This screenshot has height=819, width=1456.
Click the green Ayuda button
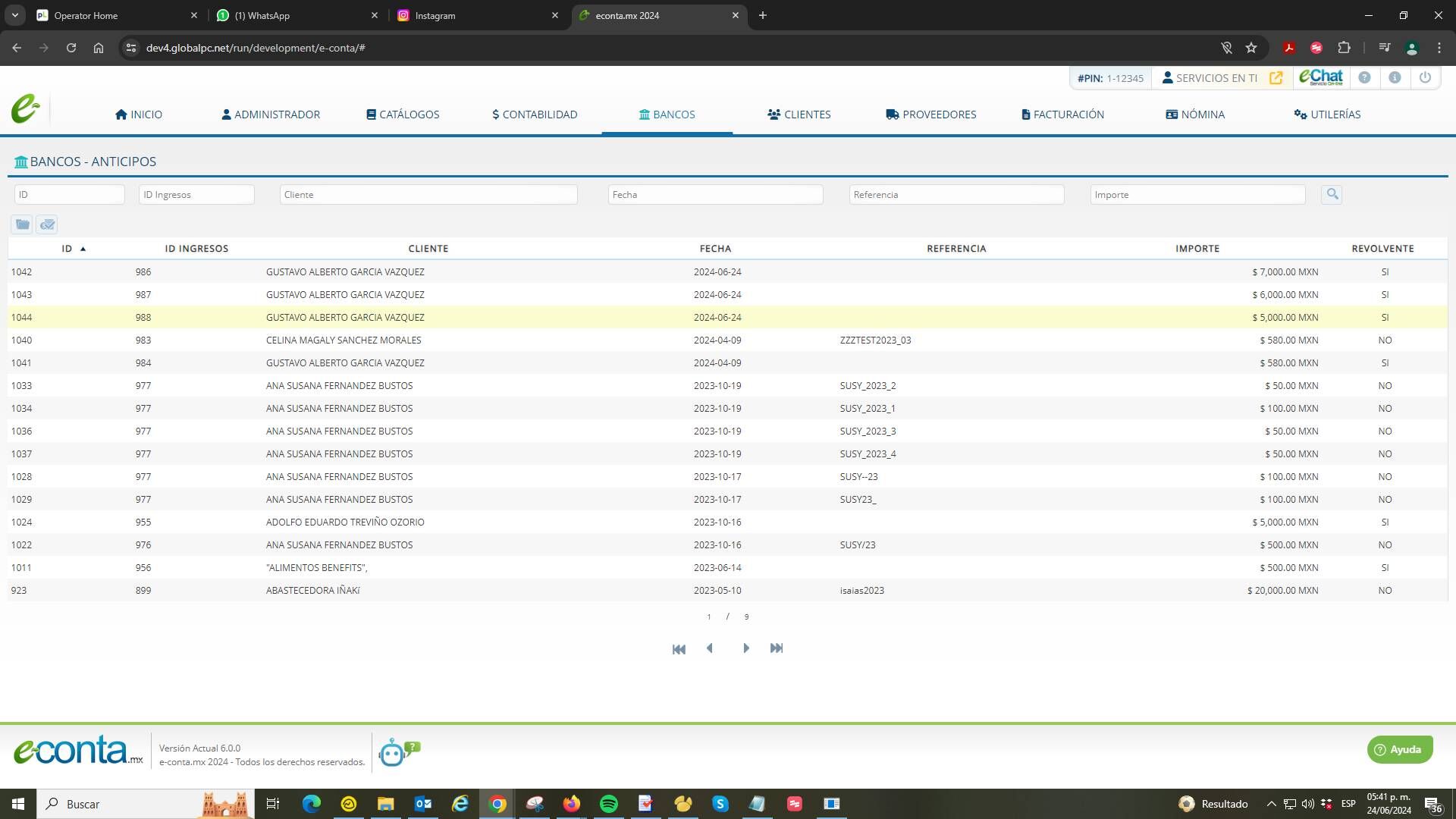[1400, 749]
